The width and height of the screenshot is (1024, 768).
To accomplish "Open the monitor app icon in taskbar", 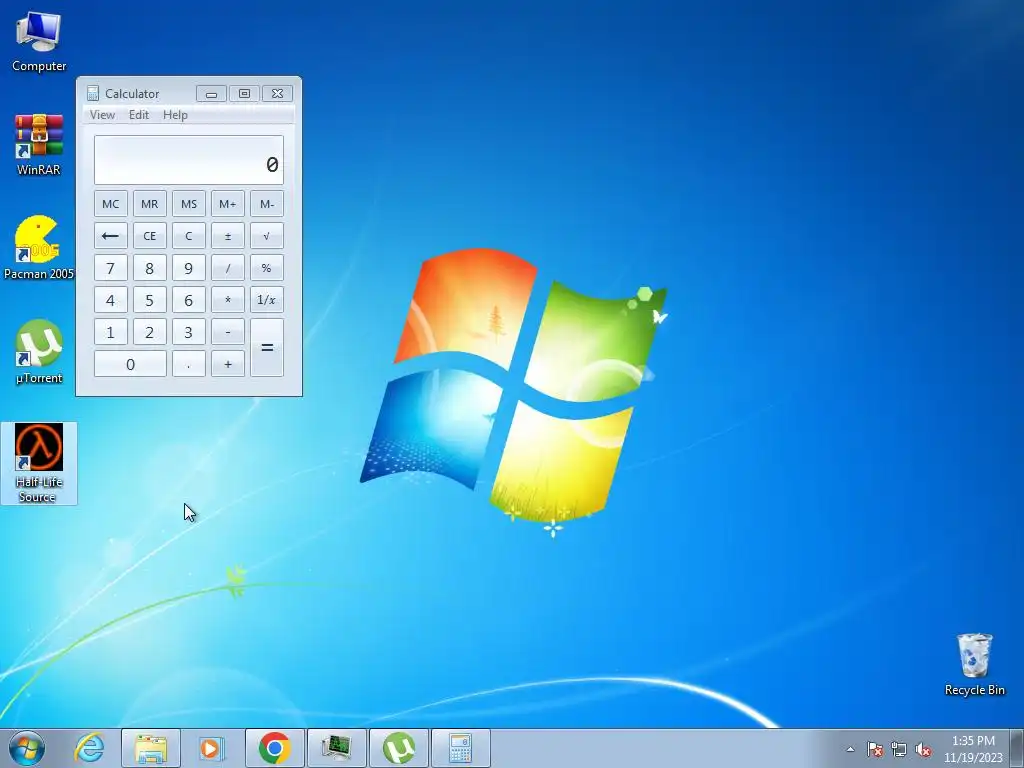I will tap(337, 748).
